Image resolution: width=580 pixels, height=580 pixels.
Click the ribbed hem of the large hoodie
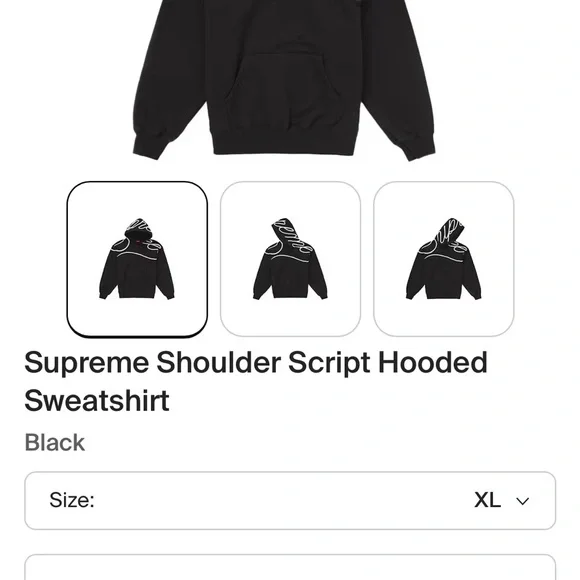click(x=284, y=141)
